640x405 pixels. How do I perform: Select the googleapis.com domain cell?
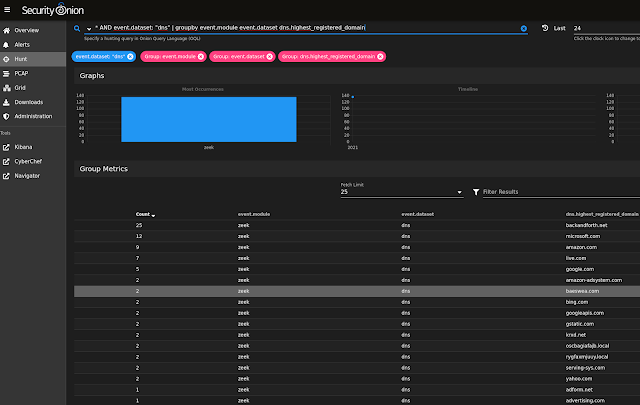point(585,313)
